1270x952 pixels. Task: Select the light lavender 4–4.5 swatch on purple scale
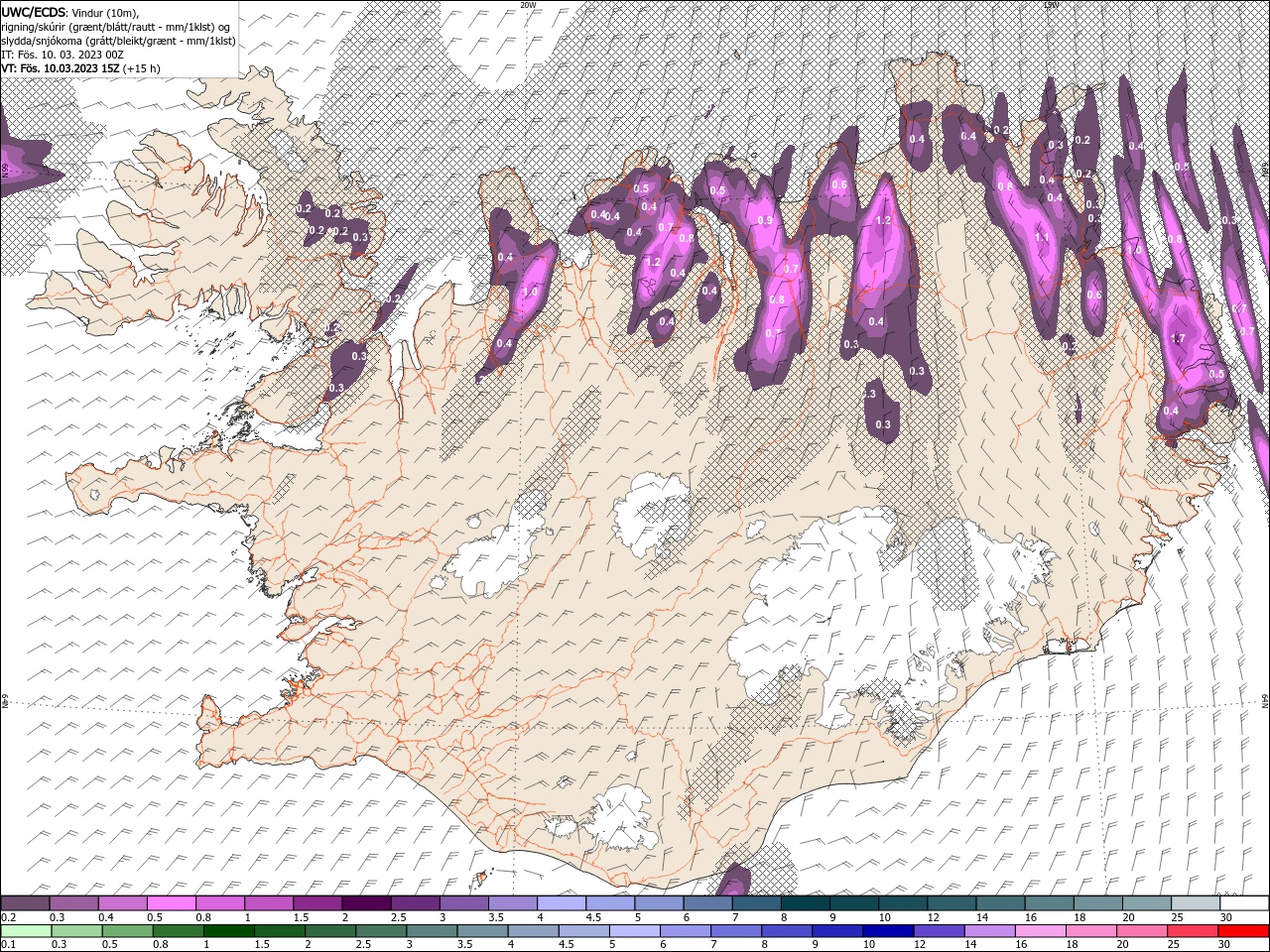tap(562, 903)
